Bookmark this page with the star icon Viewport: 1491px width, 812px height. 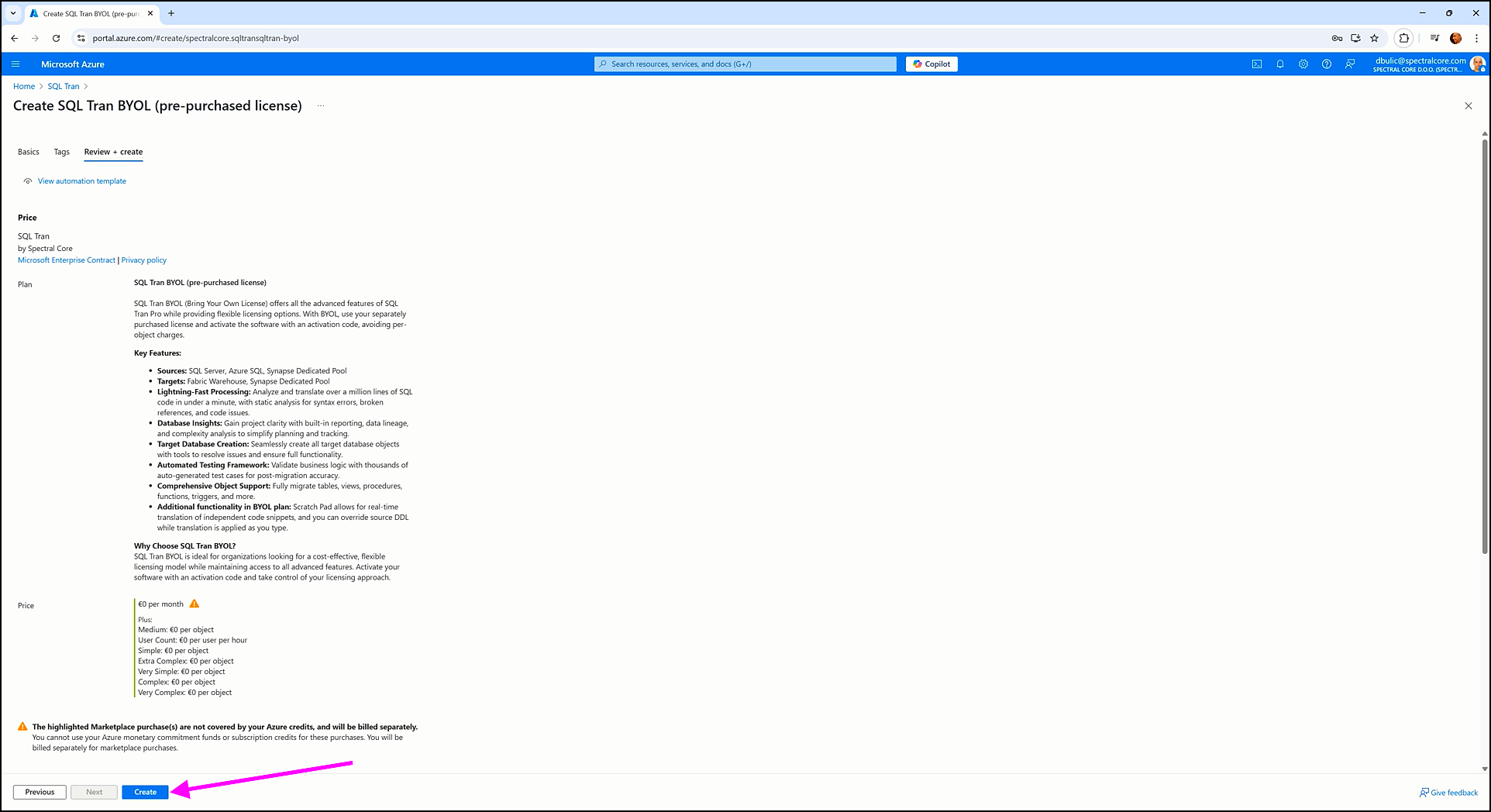pos(1374,38)
